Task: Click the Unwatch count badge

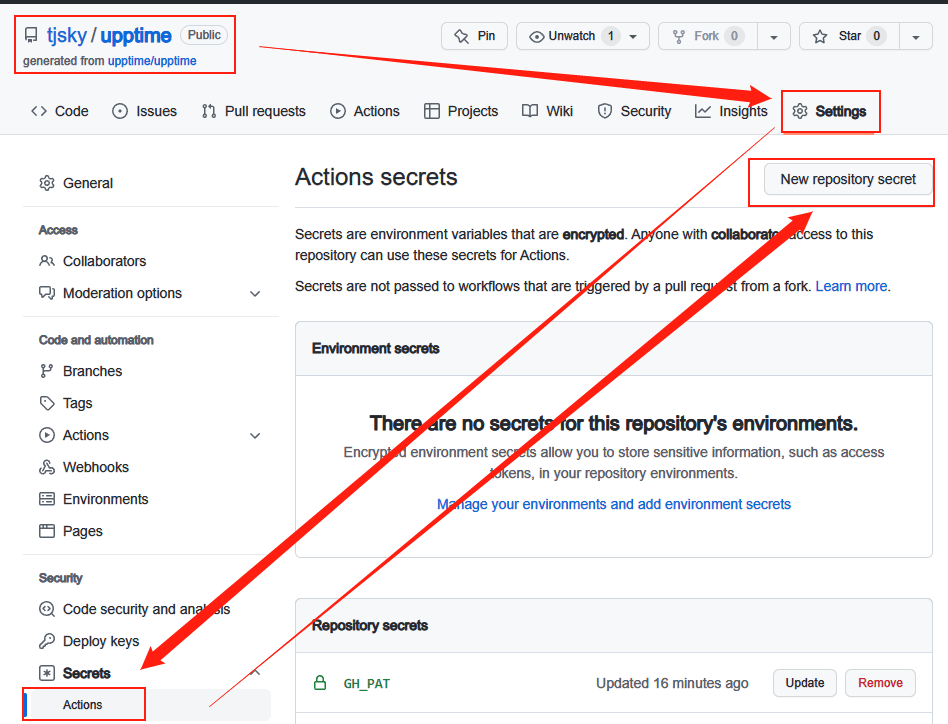Action: pyautogui.click(x=611, y=36)
